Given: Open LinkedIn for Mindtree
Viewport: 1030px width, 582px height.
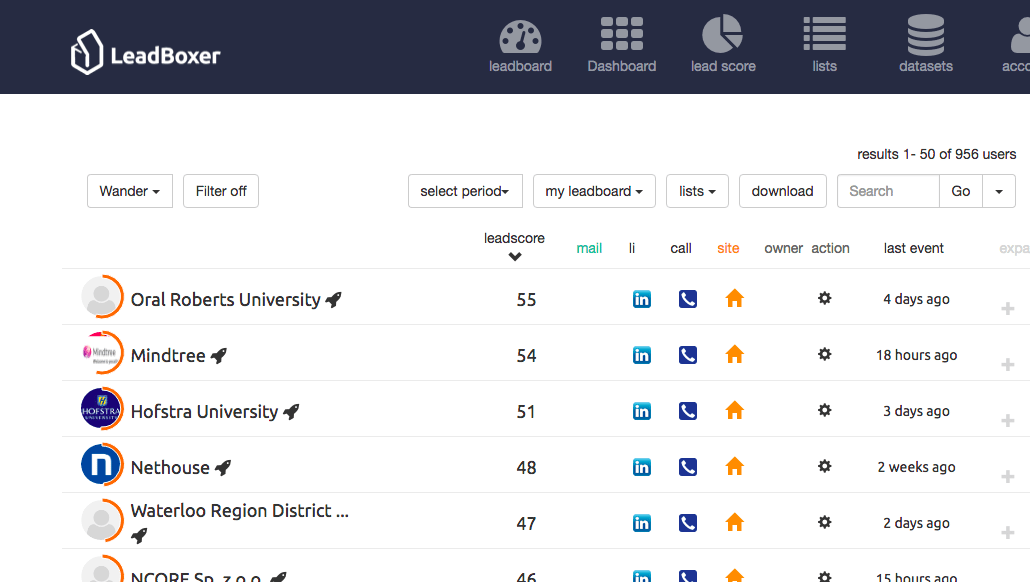Looking at the screenshot, I should tap(642, 355).
